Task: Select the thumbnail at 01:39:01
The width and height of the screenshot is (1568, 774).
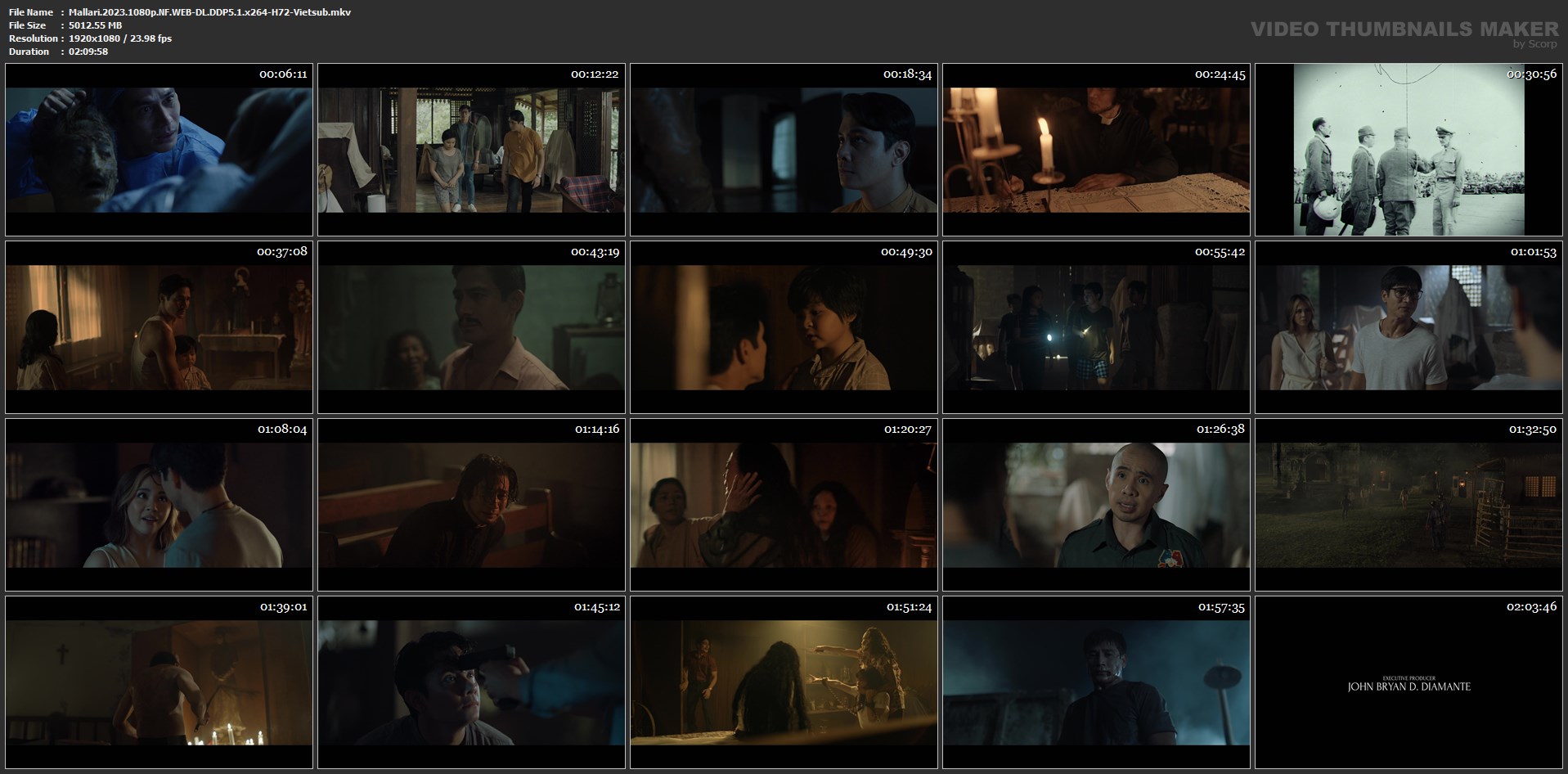Action: (x=159, y=682)
